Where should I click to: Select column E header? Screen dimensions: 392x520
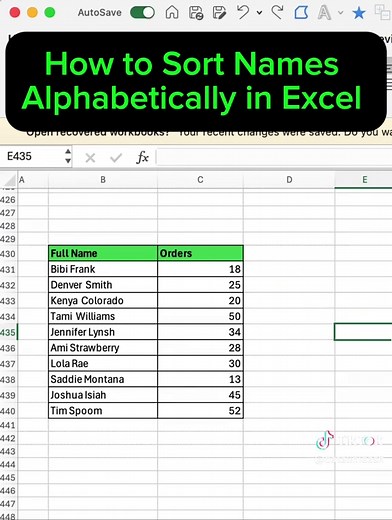pos(363,180)
